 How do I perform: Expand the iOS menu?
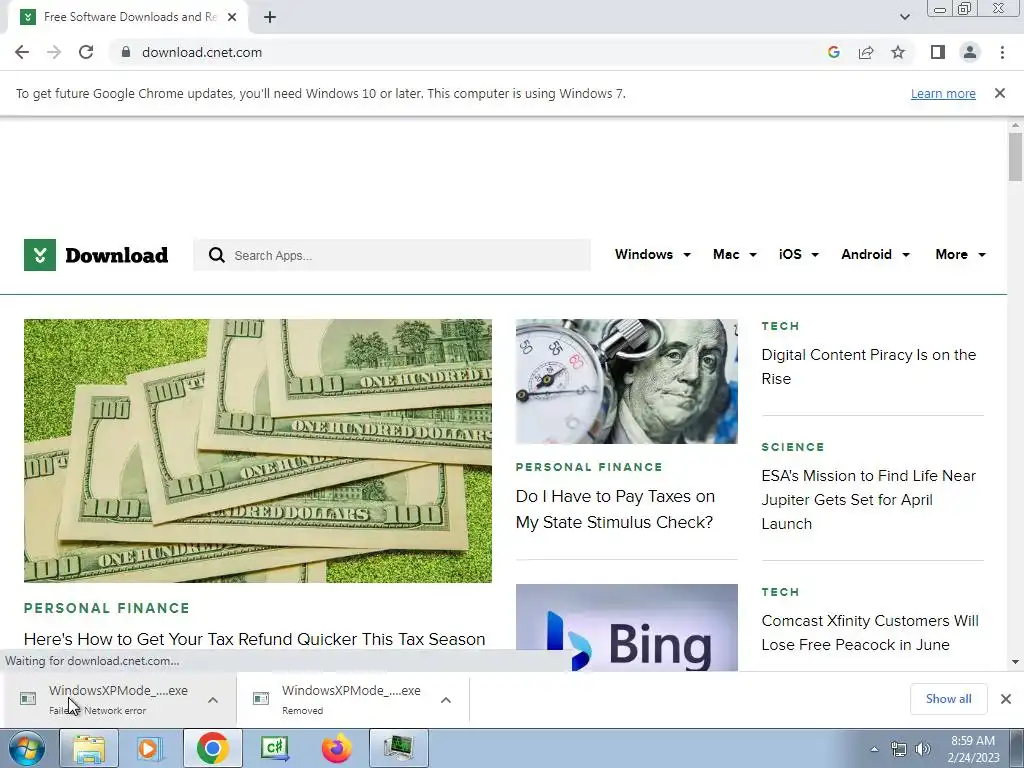(799, 255)
